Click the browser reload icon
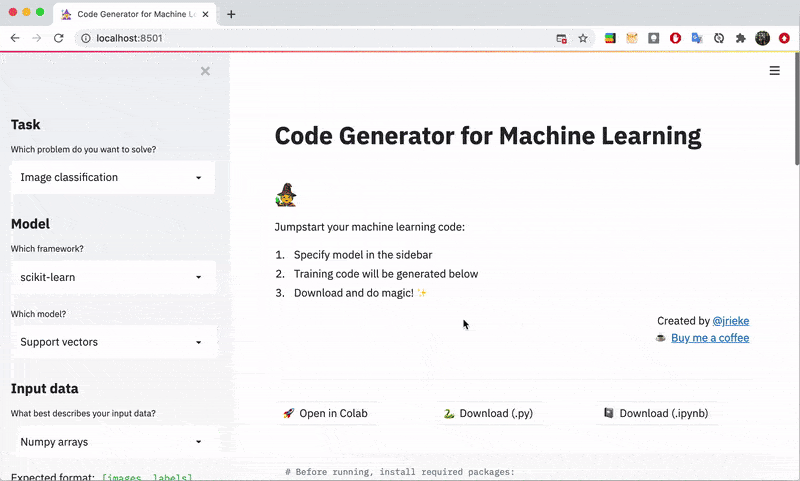 click(x=59, y=38)
